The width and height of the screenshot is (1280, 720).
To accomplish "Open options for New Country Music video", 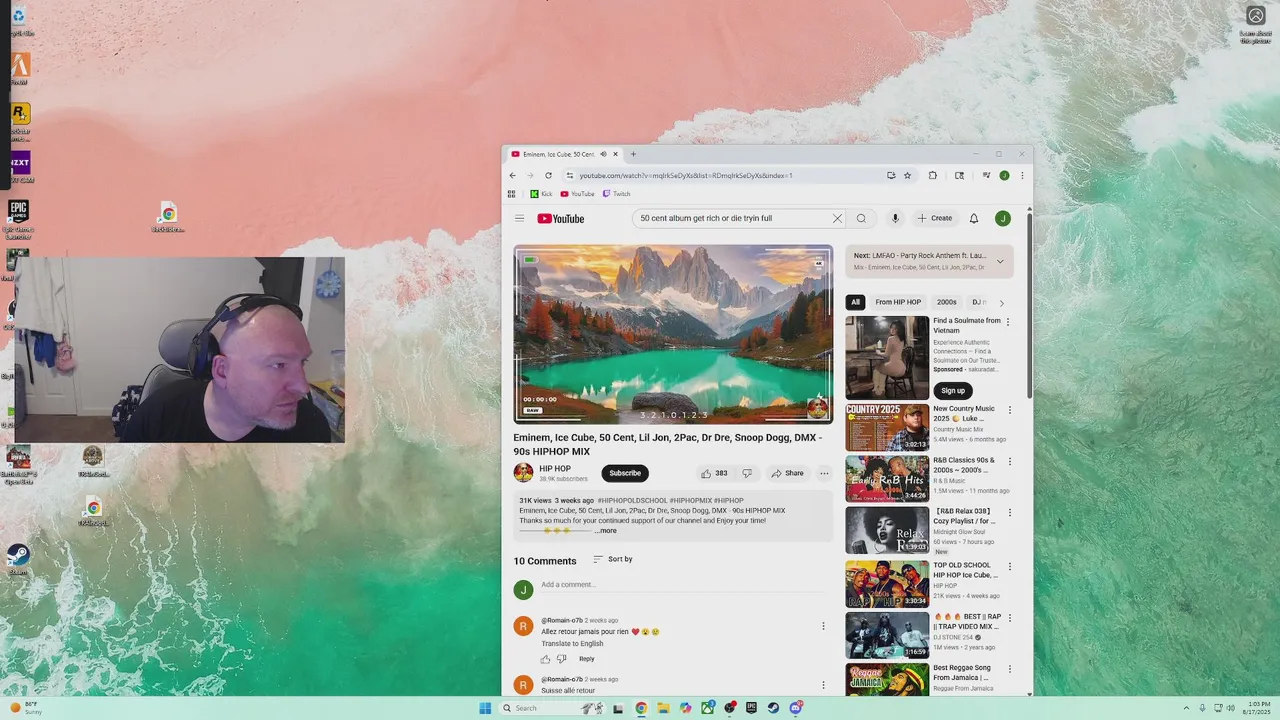I will (1009, 410).
